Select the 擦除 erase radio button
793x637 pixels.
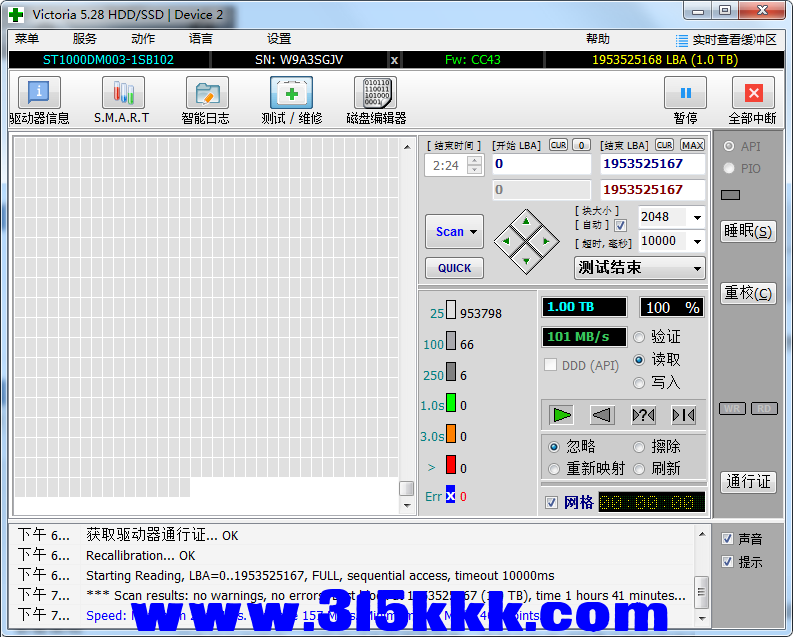639,446
